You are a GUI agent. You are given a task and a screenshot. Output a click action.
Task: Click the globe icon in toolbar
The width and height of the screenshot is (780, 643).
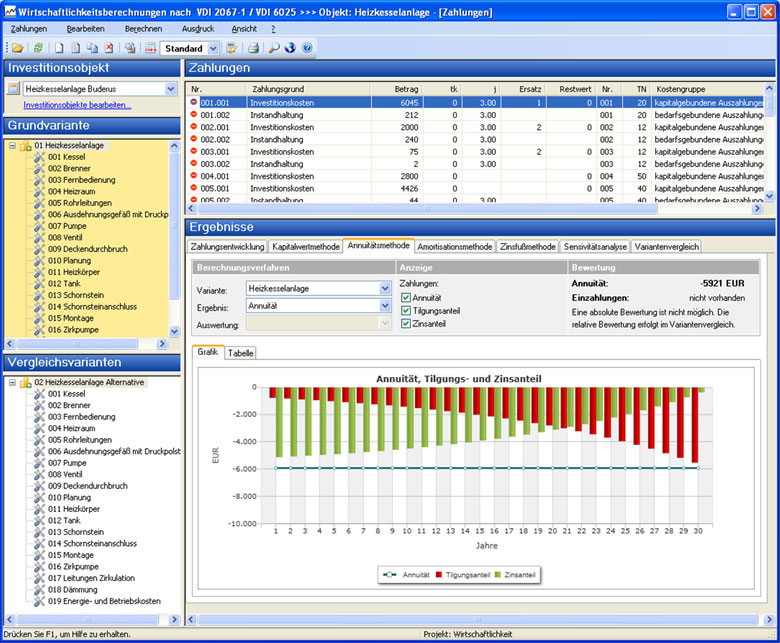coord(290,48)
